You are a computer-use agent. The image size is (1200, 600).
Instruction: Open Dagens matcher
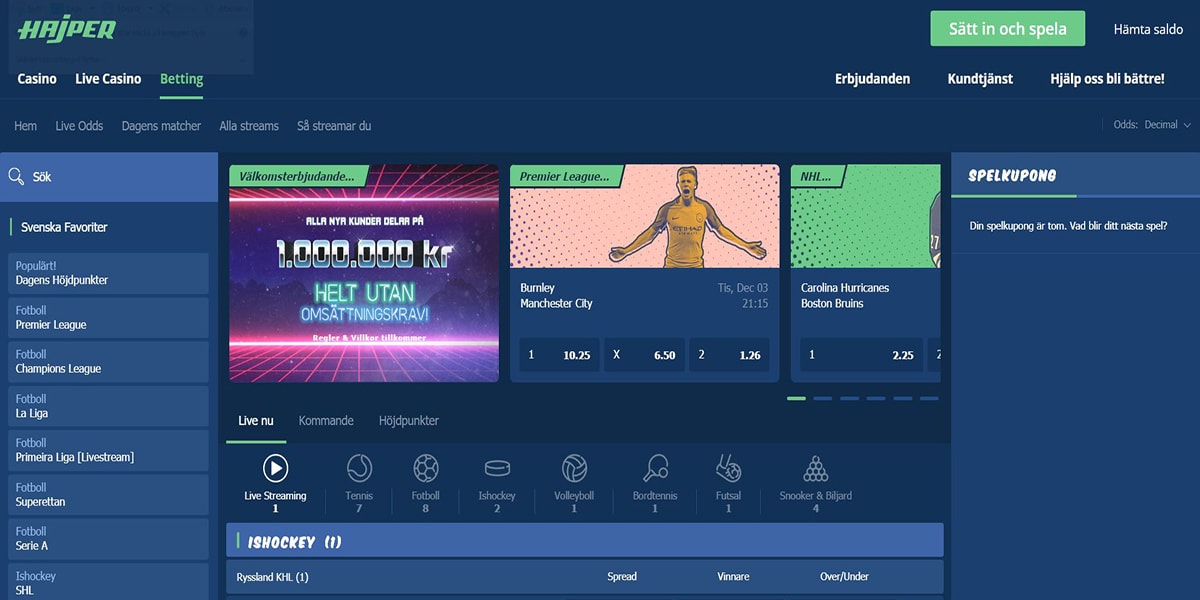pos(161,126)
